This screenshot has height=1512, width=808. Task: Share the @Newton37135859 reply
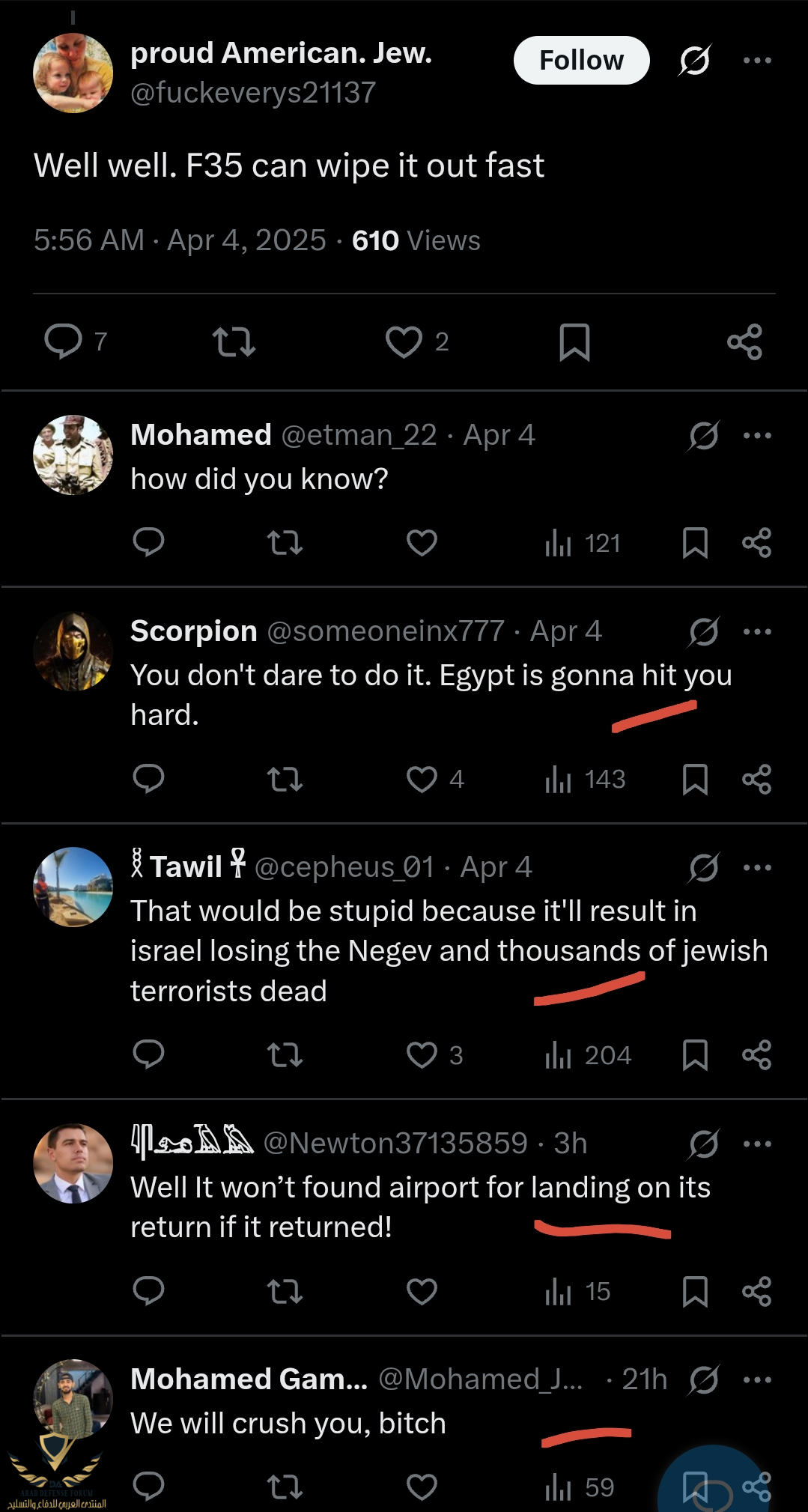pos(756,1291)
